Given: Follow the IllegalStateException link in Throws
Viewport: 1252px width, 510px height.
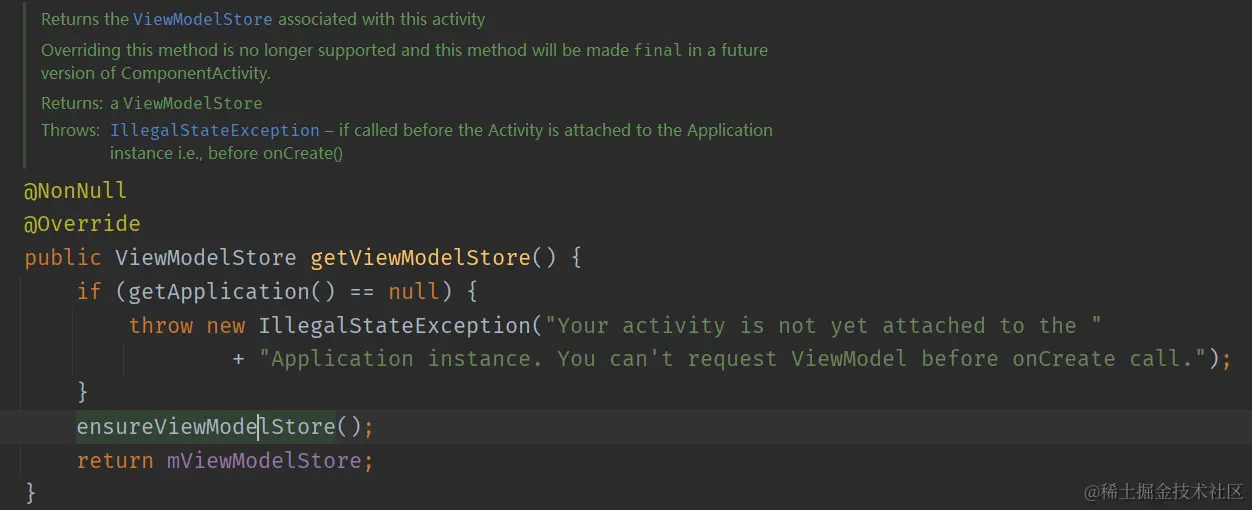Looking at the screenshot, I should pos(215,130).
